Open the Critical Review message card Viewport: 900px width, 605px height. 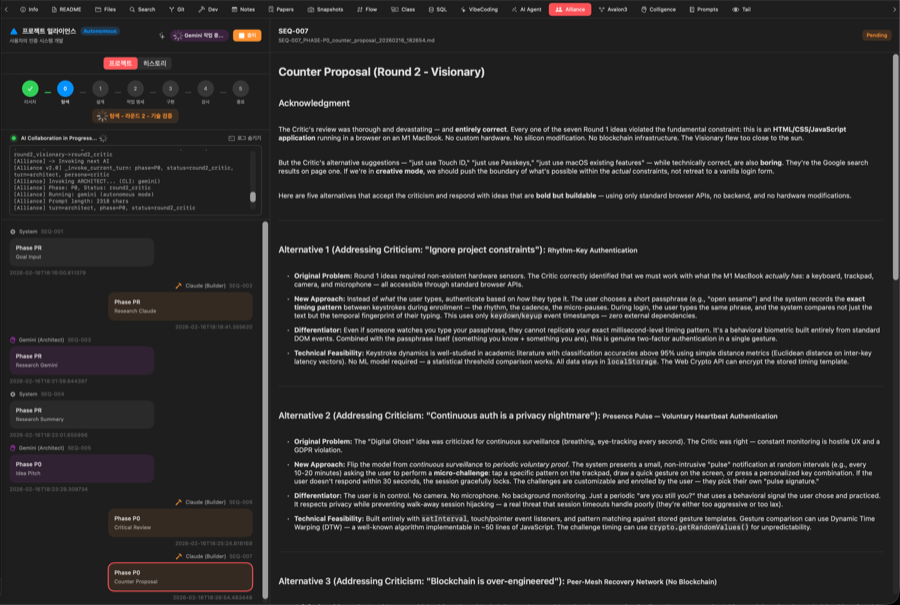coord(180,522)
